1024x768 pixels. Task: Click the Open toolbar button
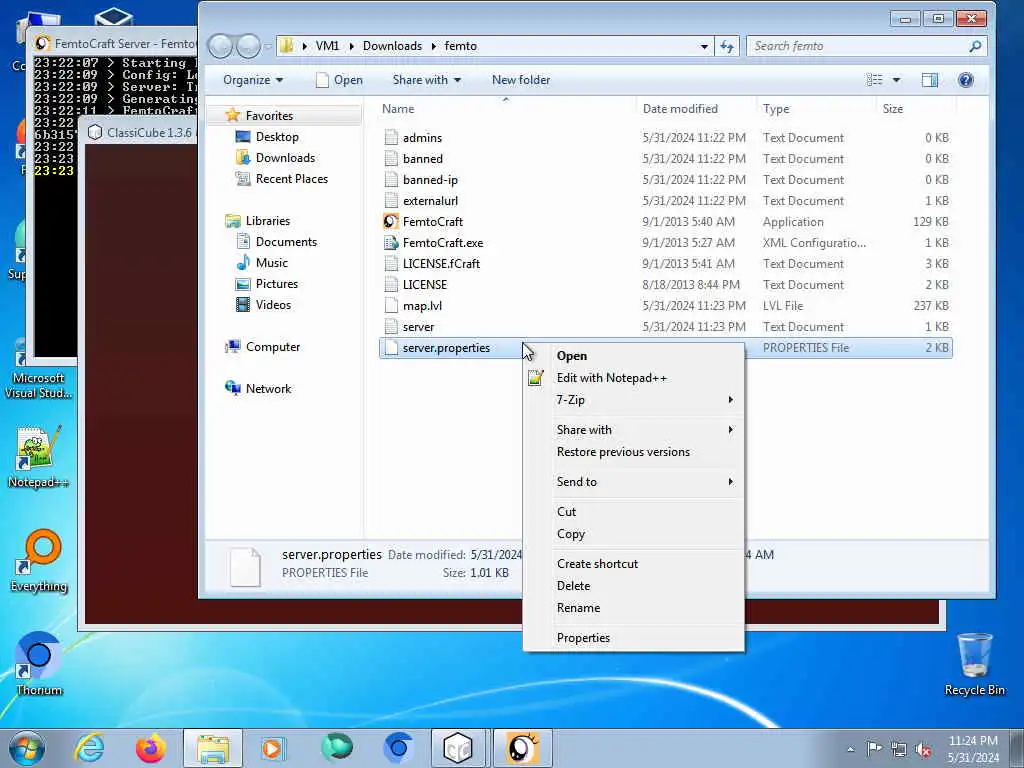click(x=339, y=80)
